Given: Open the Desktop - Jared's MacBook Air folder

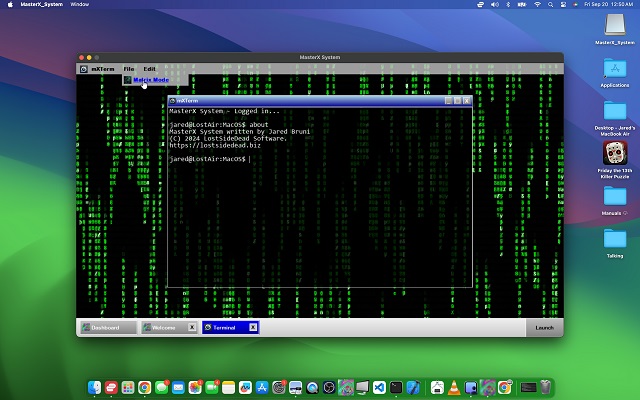Looking at the screenshot, I should tap(615, 118).
